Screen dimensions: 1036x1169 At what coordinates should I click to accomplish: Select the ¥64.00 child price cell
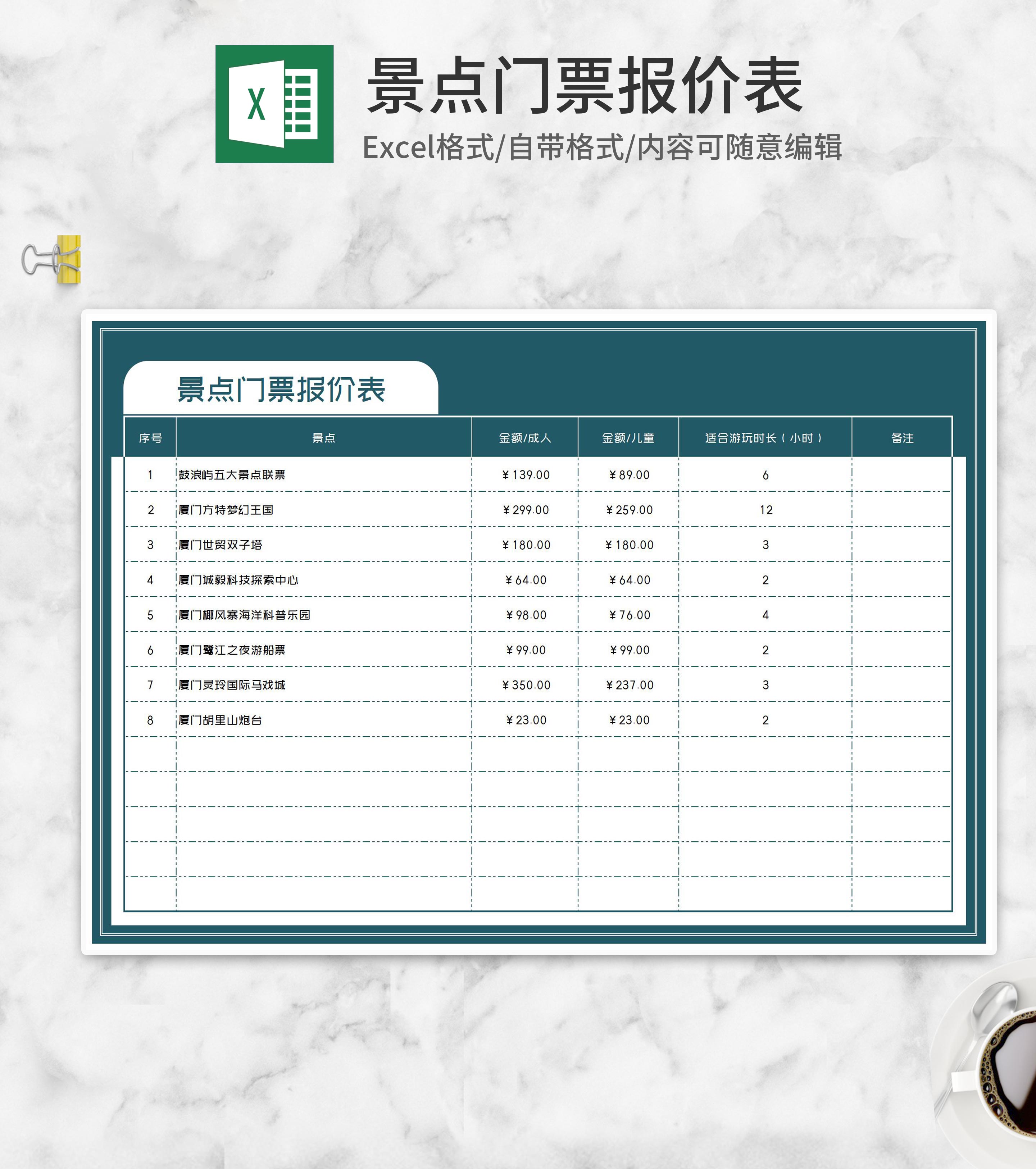(x=629, y=579)
